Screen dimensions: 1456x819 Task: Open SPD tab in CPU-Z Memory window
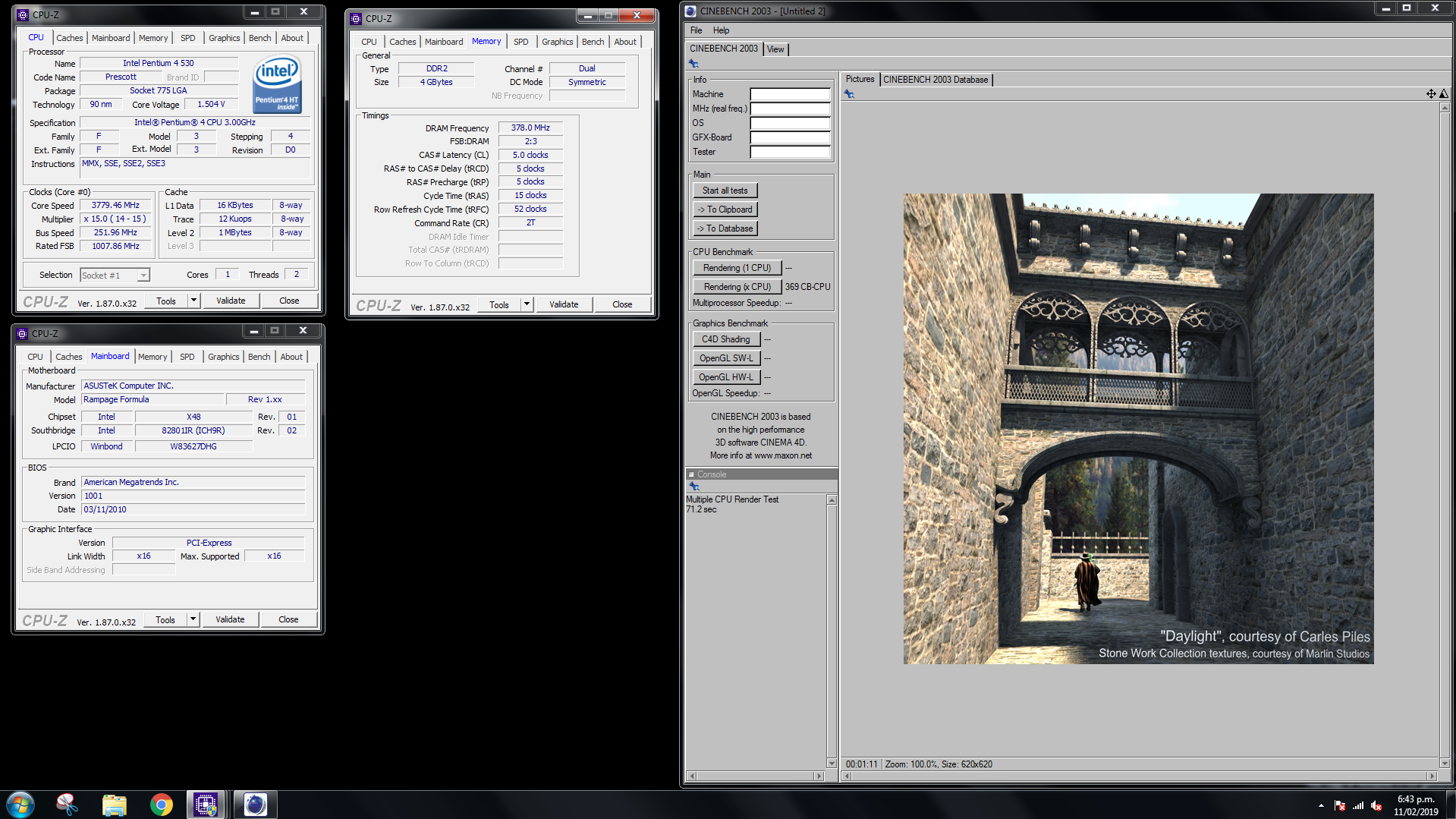coord(521,42)
